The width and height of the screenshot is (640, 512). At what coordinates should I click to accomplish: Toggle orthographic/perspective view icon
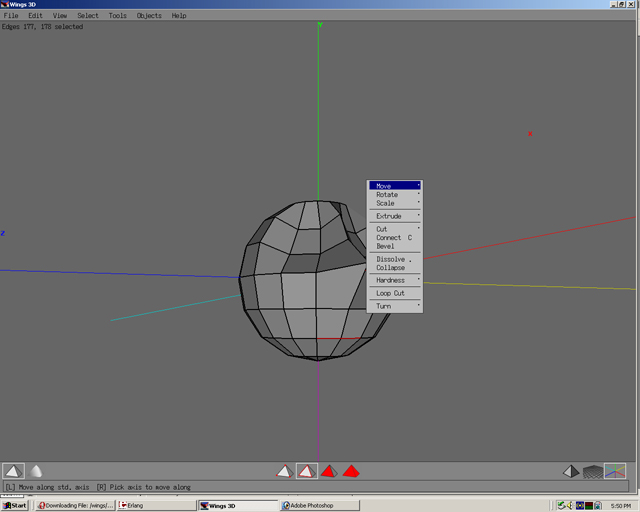point(571,471)
